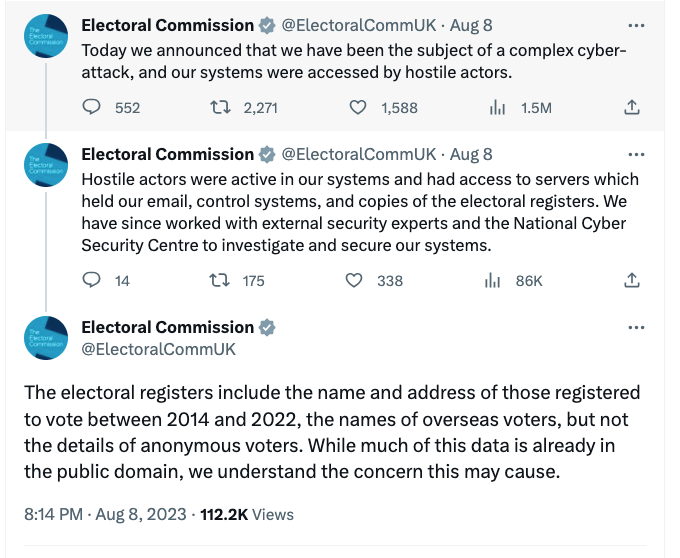Share the second hostile actors tweet
The height and width of the screenshot is (558, 680).
click(x=632, y=281)
